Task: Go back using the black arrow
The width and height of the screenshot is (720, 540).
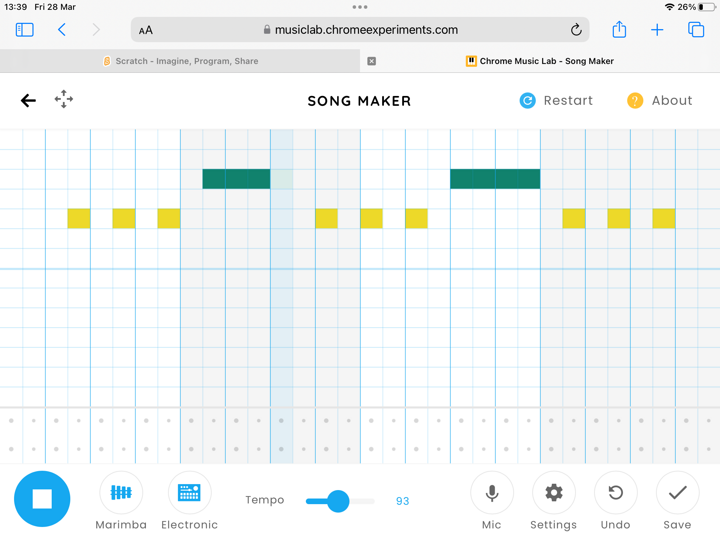Action: click(28, 100)
